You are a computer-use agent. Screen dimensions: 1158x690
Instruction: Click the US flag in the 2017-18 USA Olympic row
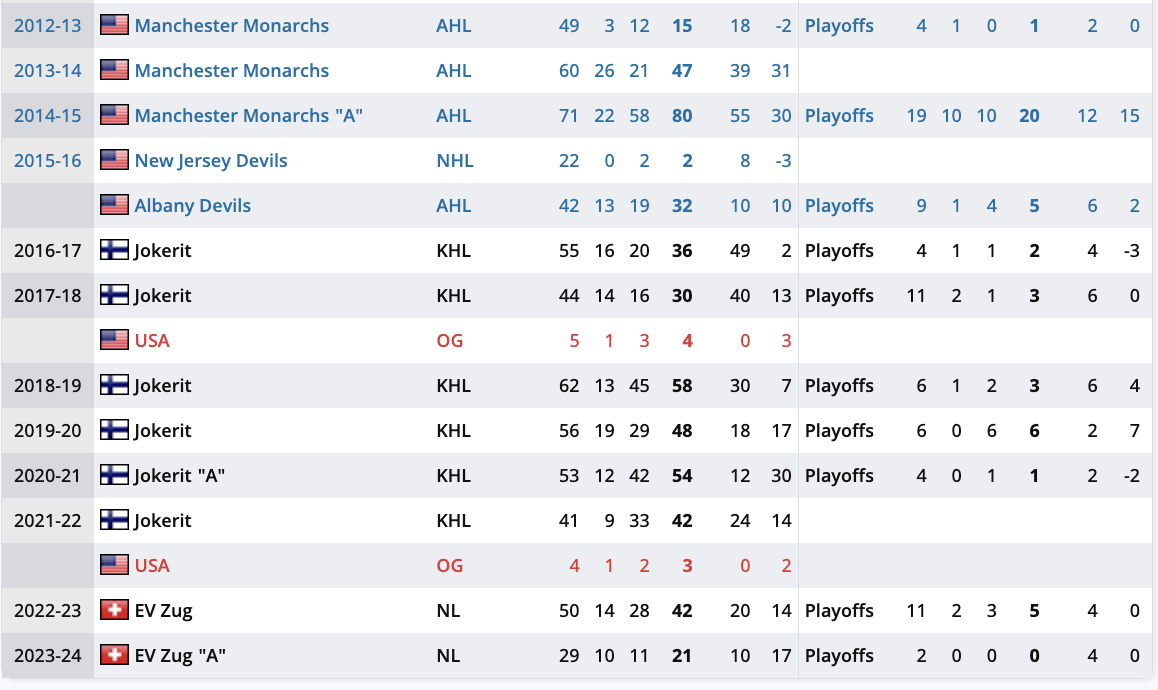click(x=114, y=340)
